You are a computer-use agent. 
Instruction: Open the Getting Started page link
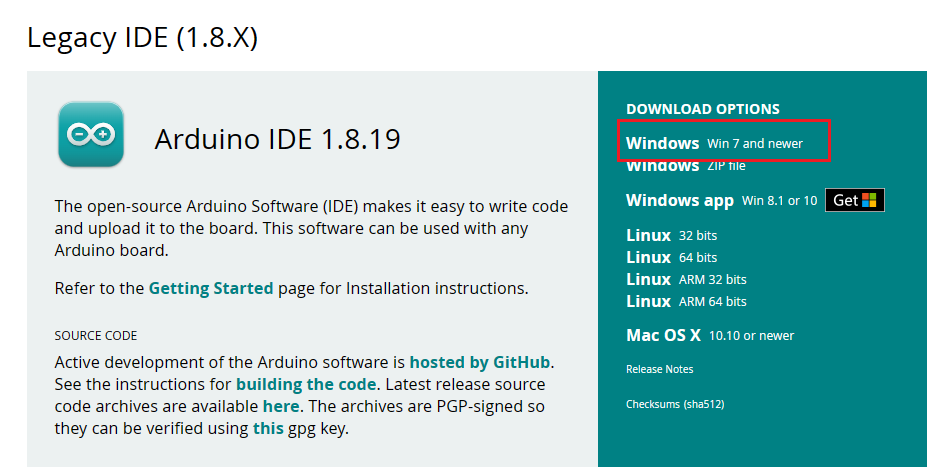click(210, 288)
